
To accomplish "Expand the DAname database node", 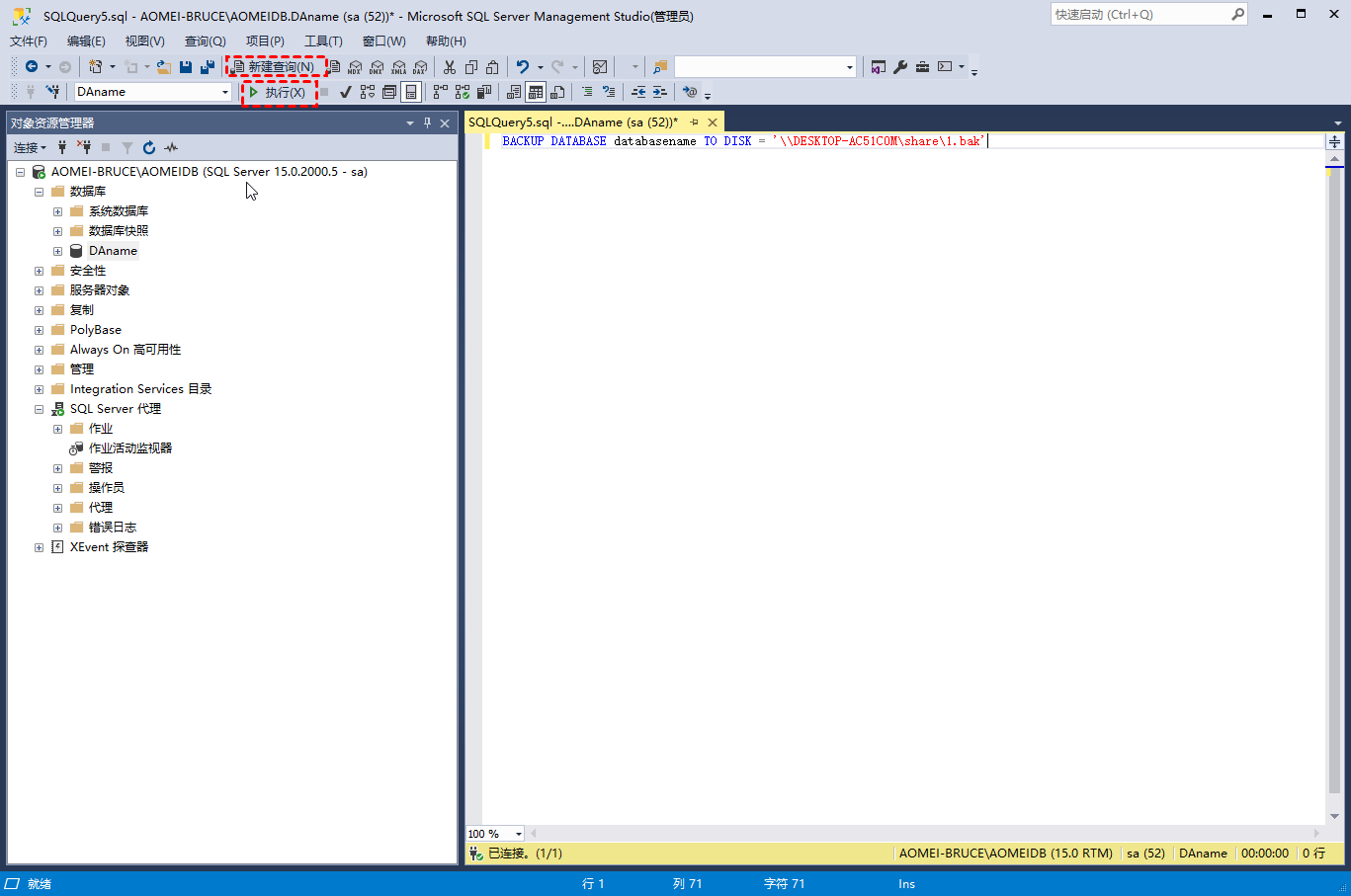I will [x=57, y=251].
